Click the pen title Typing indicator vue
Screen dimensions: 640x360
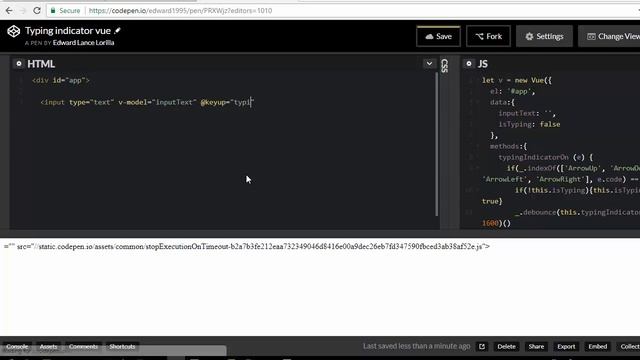tap(68, 31)
